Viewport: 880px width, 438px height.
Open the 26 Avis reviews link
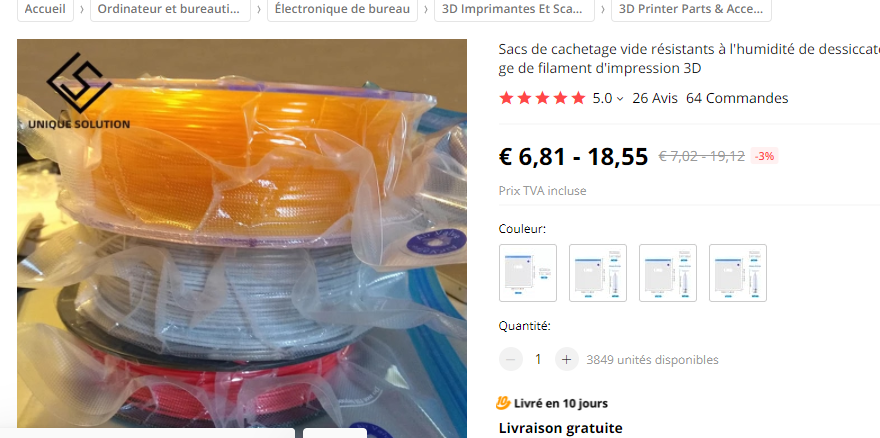[655, 98]
